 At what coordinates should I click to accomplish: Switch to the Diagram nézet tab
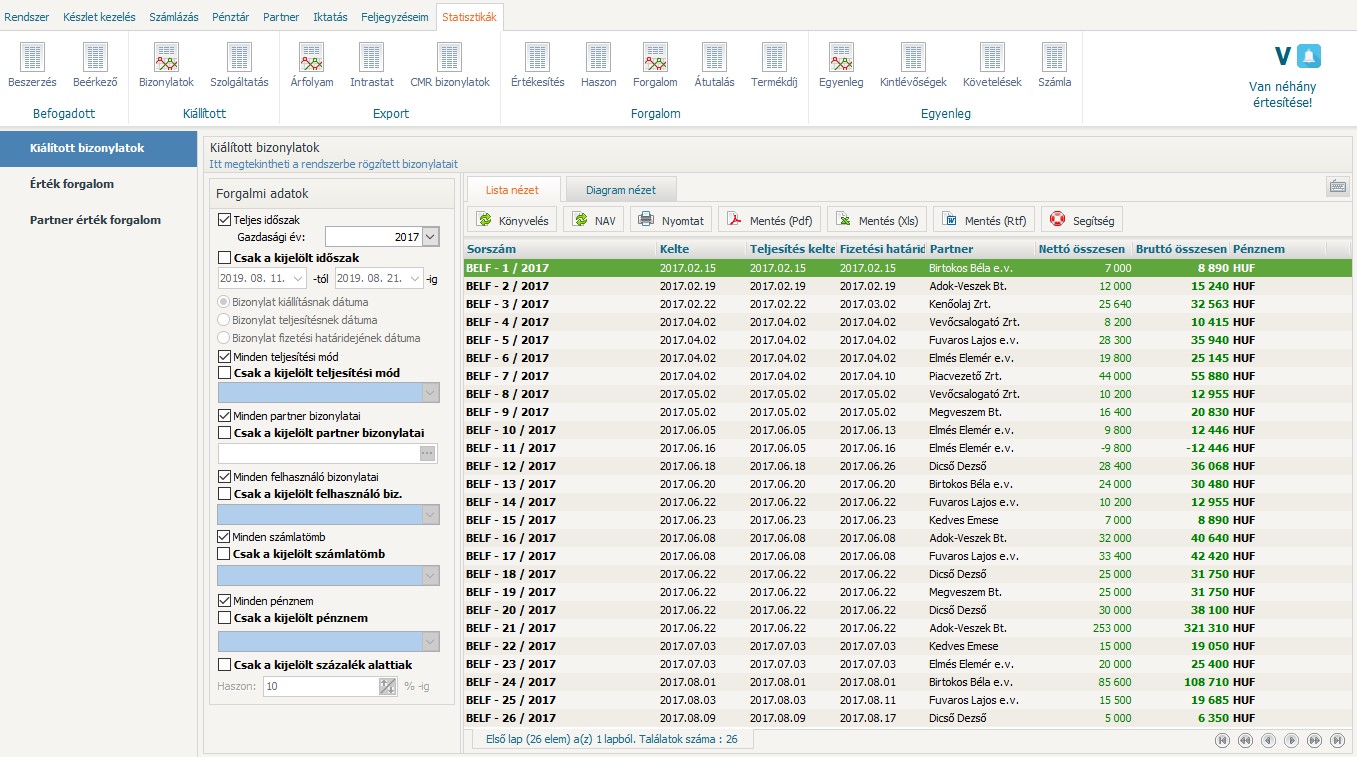tap(621, 189)
